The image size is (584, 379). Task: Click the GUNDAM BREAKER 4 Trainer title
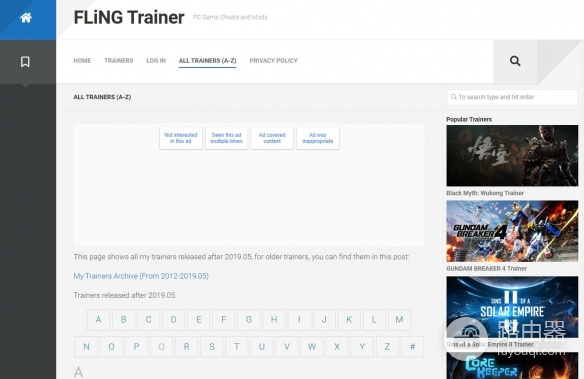tap(486, 268)
